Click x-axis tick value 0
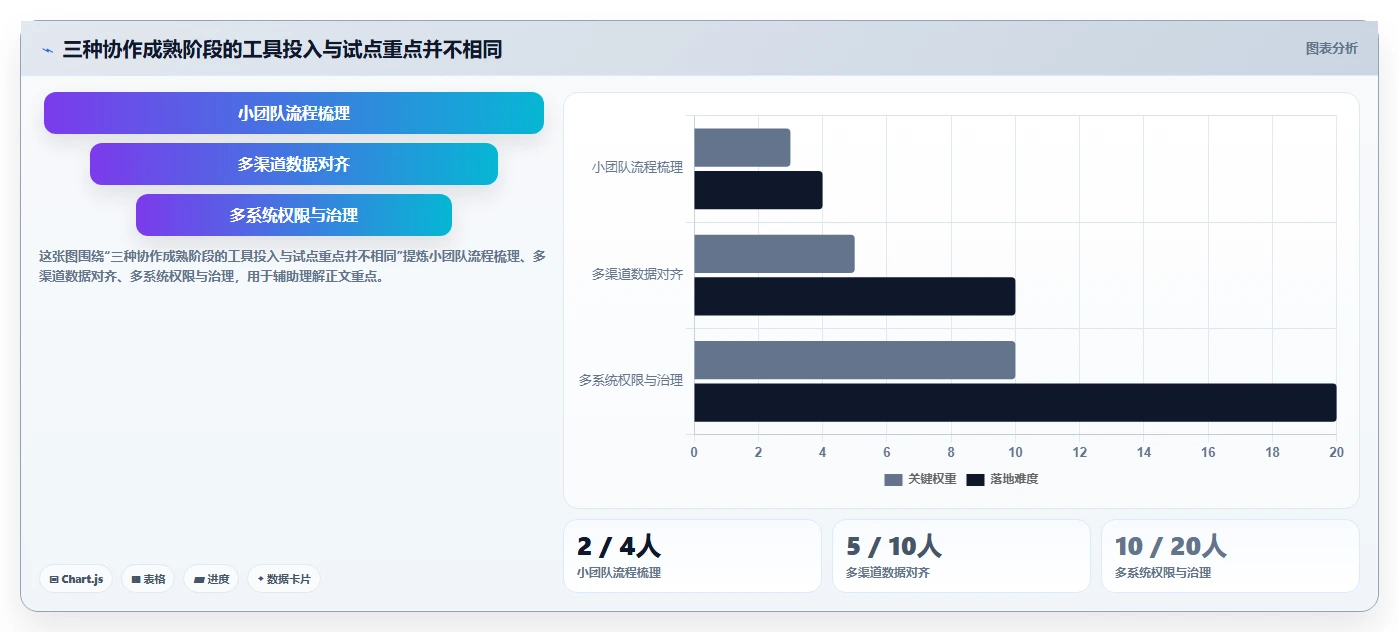The image size is (1399, 632). 694,452
